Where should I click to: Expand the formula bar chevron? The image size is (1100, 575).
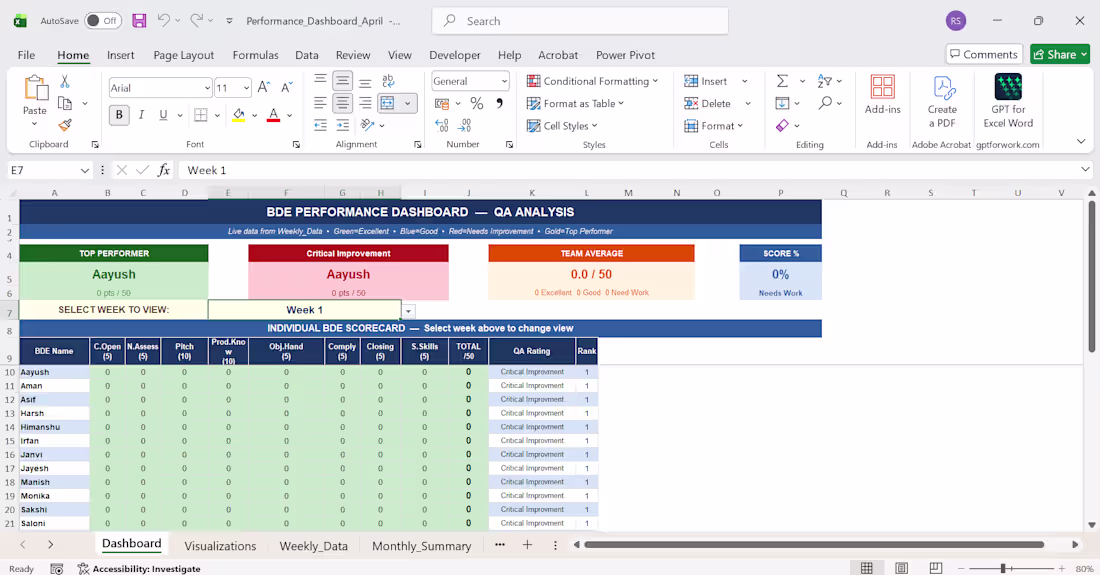[1085, 170]
